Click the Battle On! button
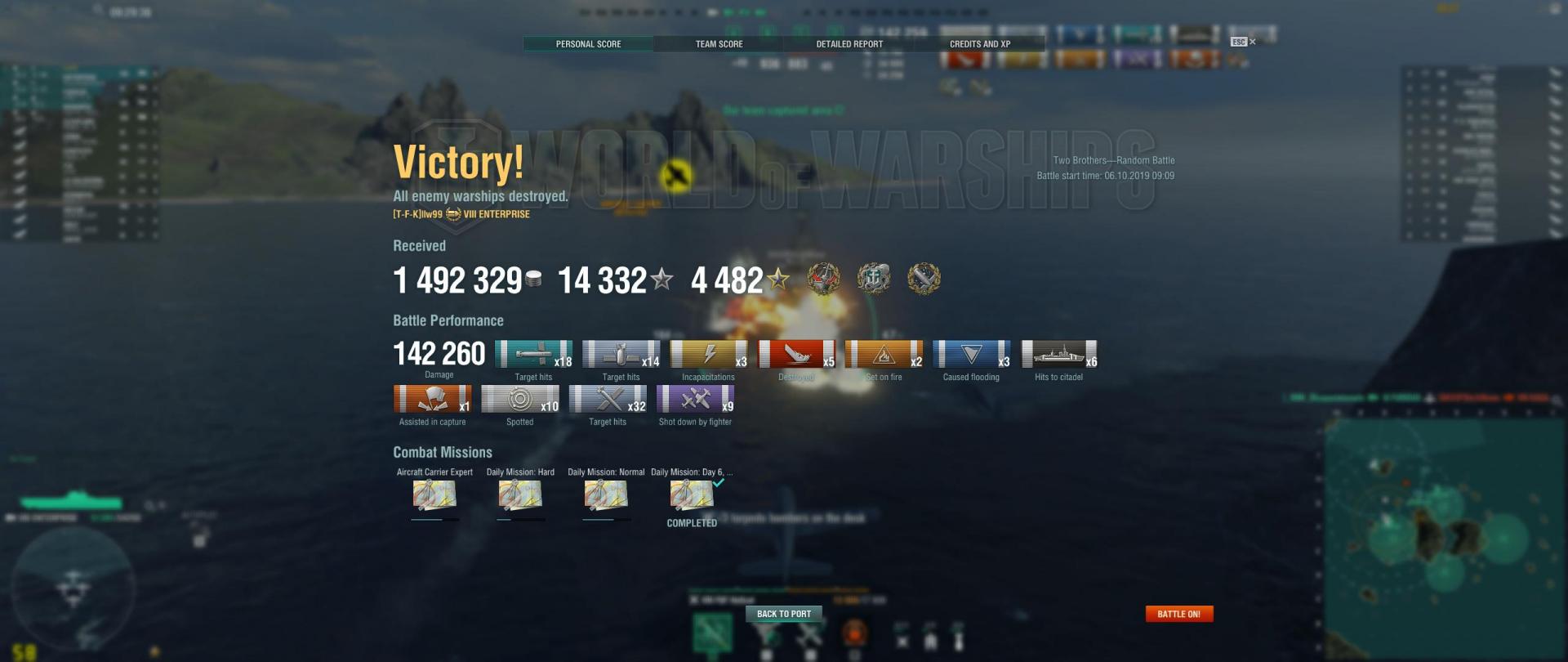1568x662 pixels. (x=1178, y=614)
